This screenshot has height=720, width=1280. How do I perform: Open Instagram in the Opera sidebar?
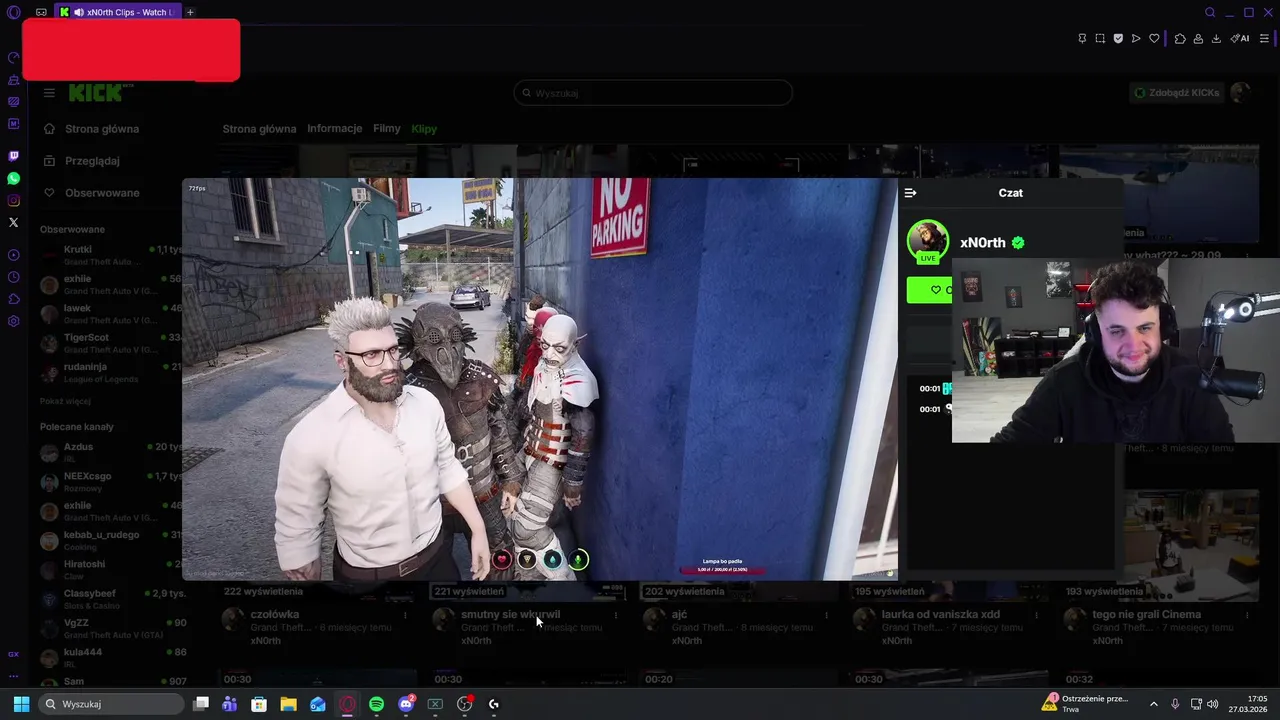tap(14, 200)
